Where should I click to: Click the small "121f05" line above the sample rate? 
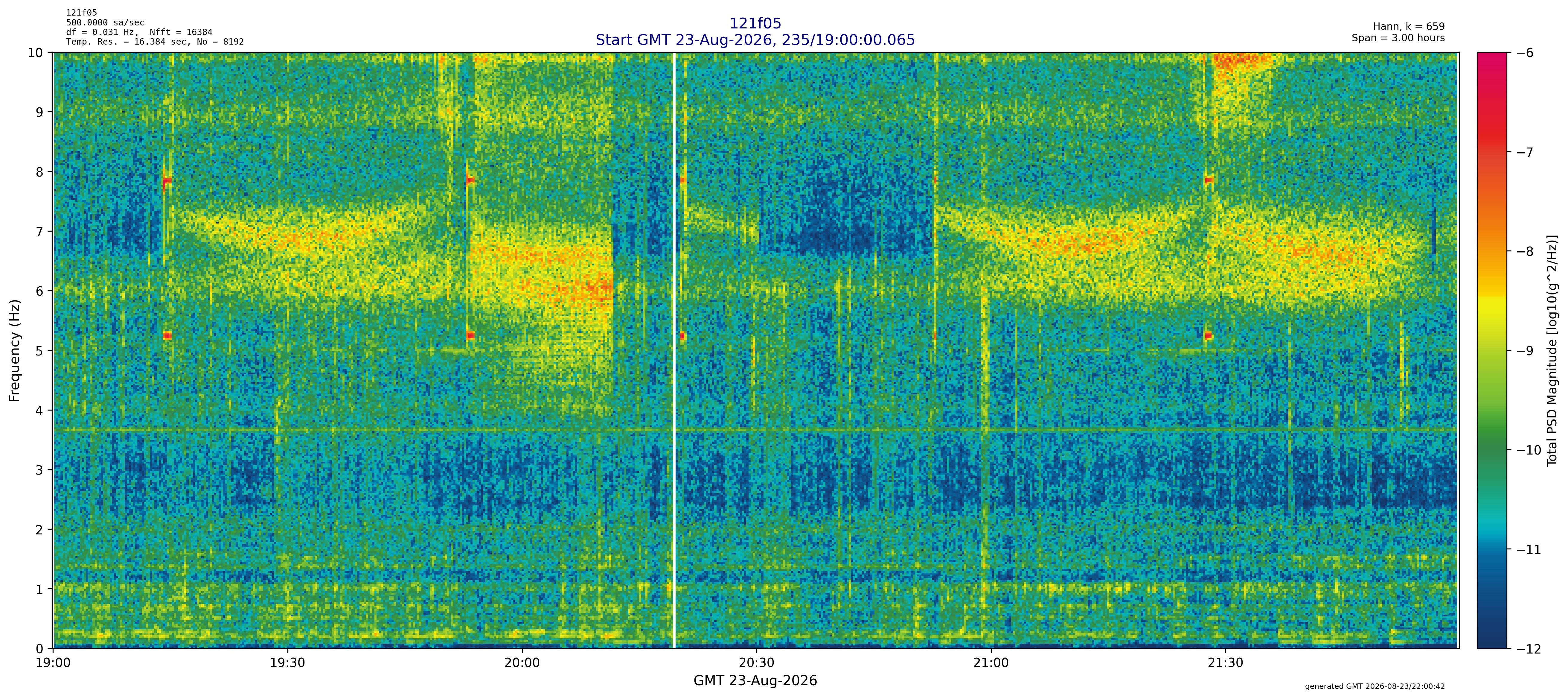(x=82, y=13)
